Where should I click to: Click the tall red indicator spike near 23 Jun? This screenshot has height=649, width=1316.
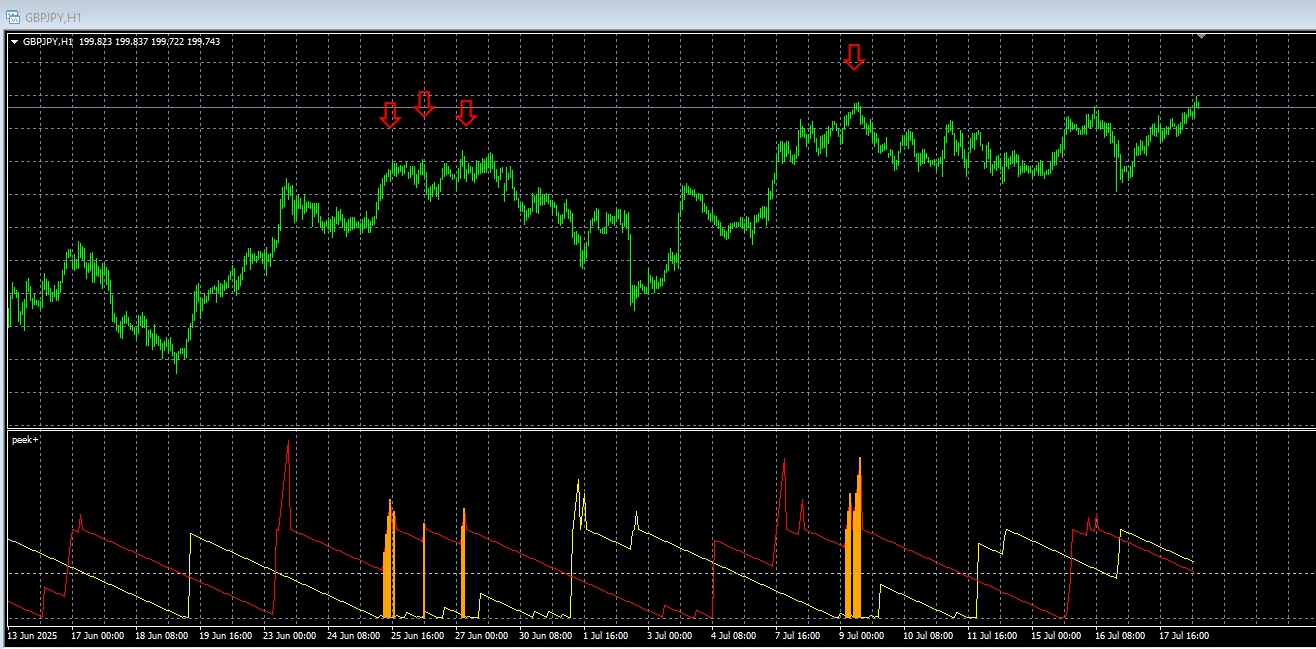click(x=287, y=480)
